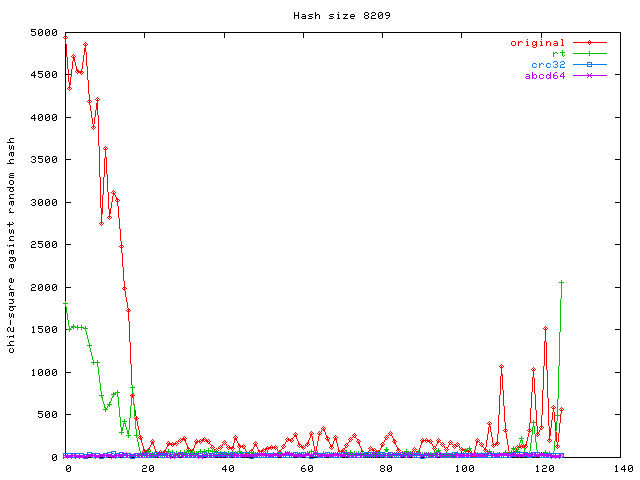Click the x-axis value 20

[148, 469]
